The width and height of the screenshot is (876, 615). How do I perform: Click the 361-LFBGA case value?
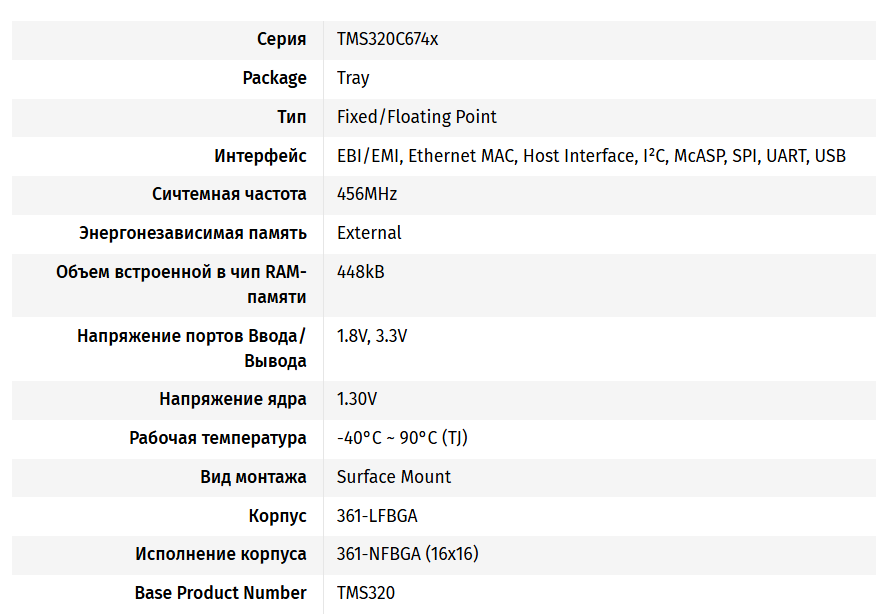[x=377, y=516]
